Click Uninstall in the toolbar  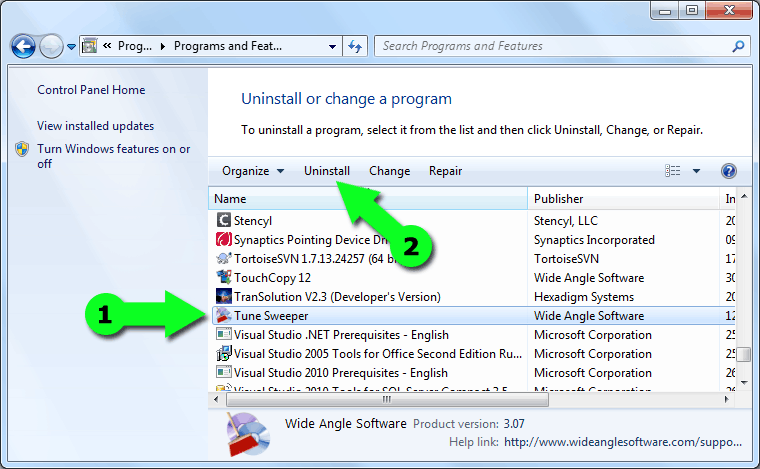pyautogui.click(x=327, y=171)
